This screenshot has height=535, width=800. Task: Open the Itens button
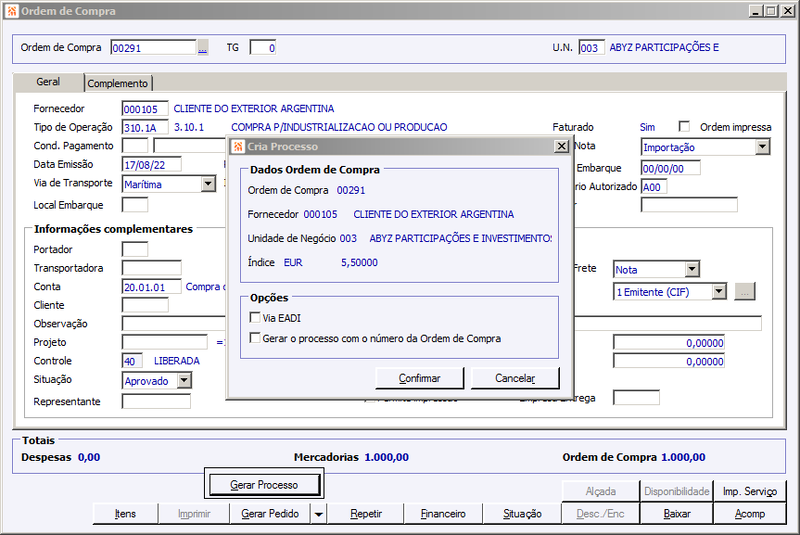[126, 514]
